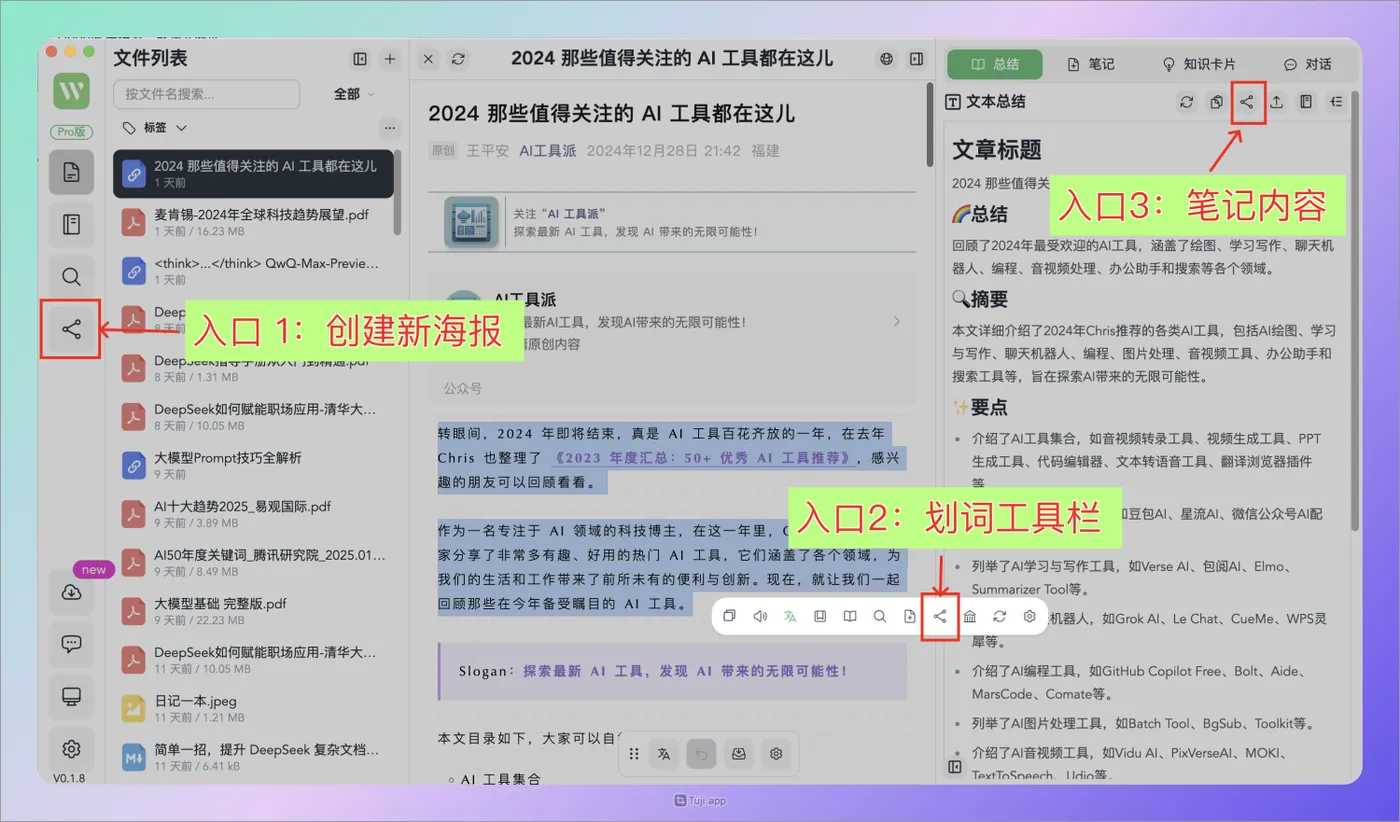
Task: Click the 按文件名搜索 search field
Action: (207, 94)
